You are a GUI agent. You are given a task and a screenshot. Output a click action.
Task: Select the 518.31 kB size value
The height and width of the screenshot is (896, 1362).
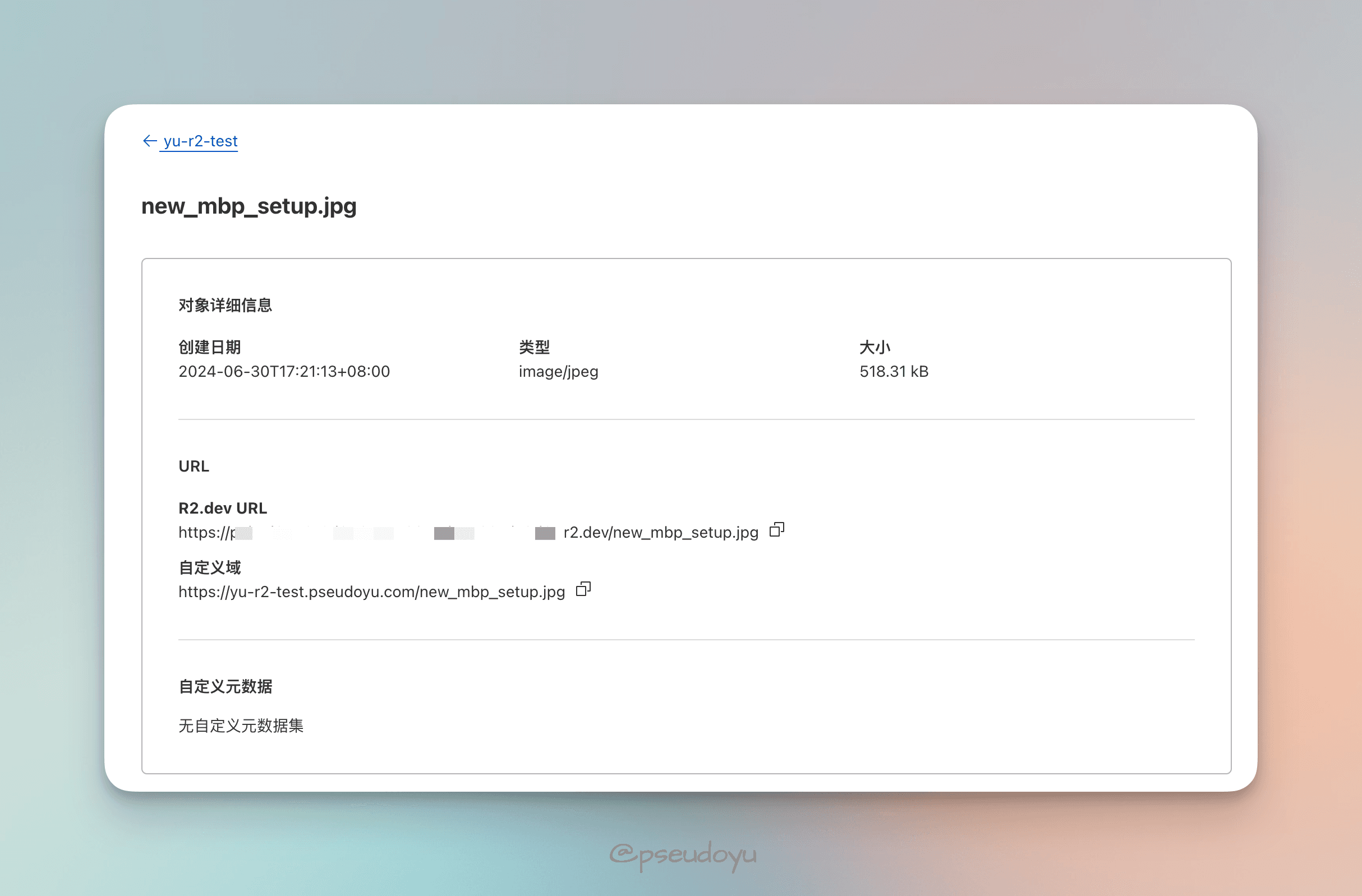(x=894, y=371)
